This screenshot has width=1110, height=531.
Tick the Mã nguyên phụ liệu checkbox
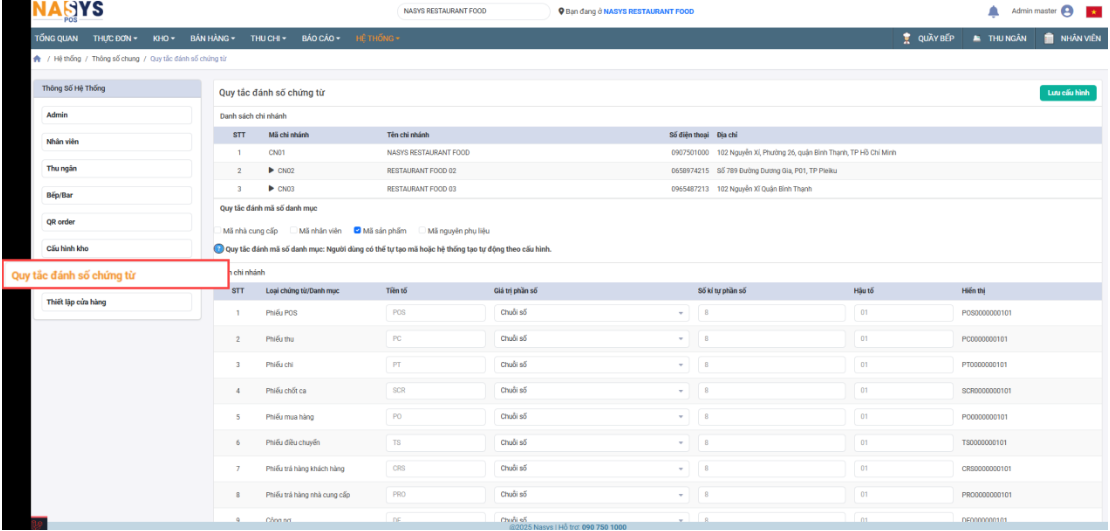(422, 230)
